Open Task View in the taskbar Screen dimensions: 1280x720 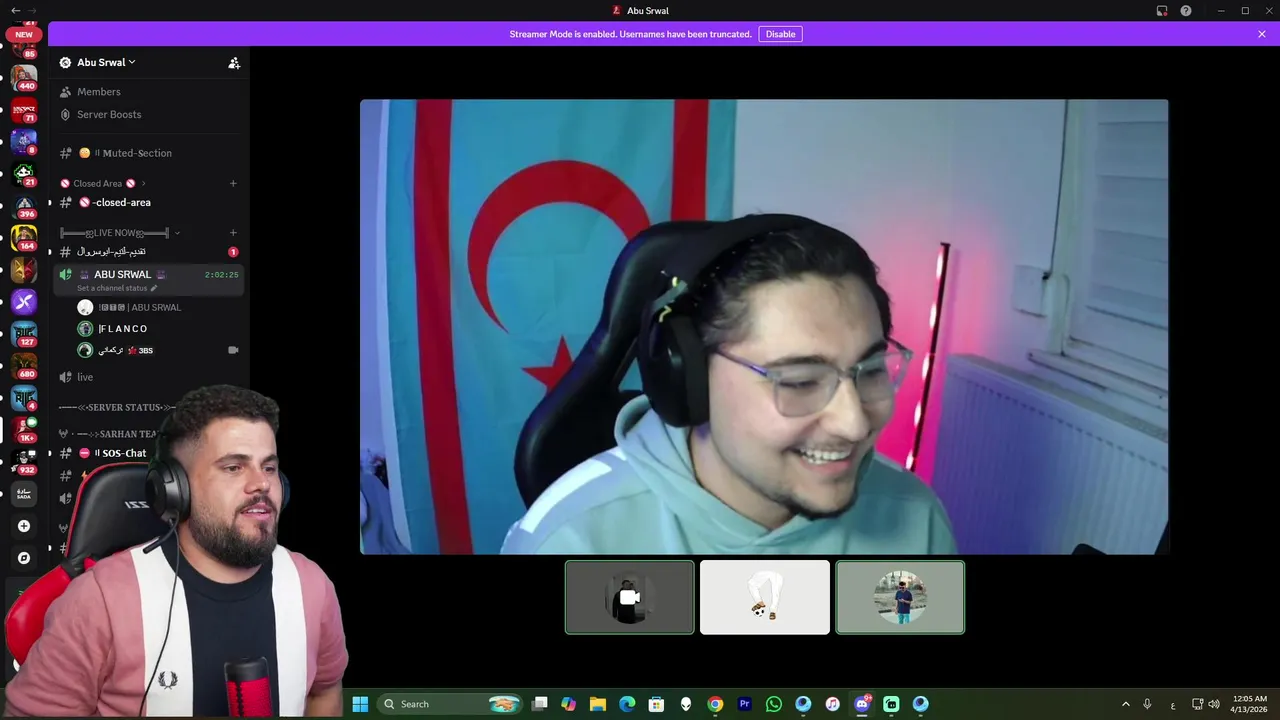[x=540, y=704]
